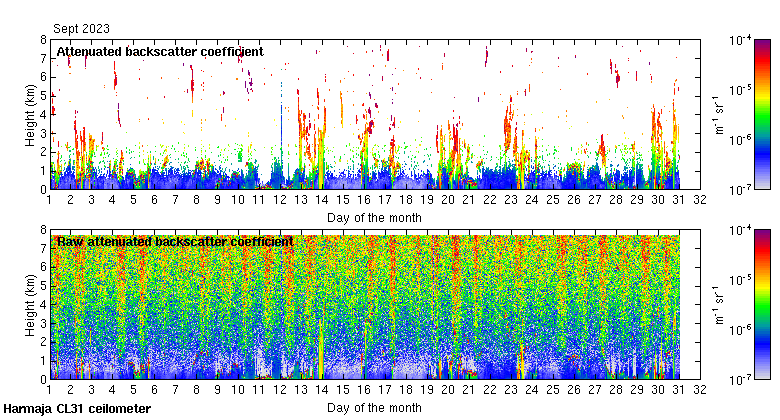Click the 2 km height tick of the bottom plot
The height and width of the screenshot is (420, 780).
(43, 342)
